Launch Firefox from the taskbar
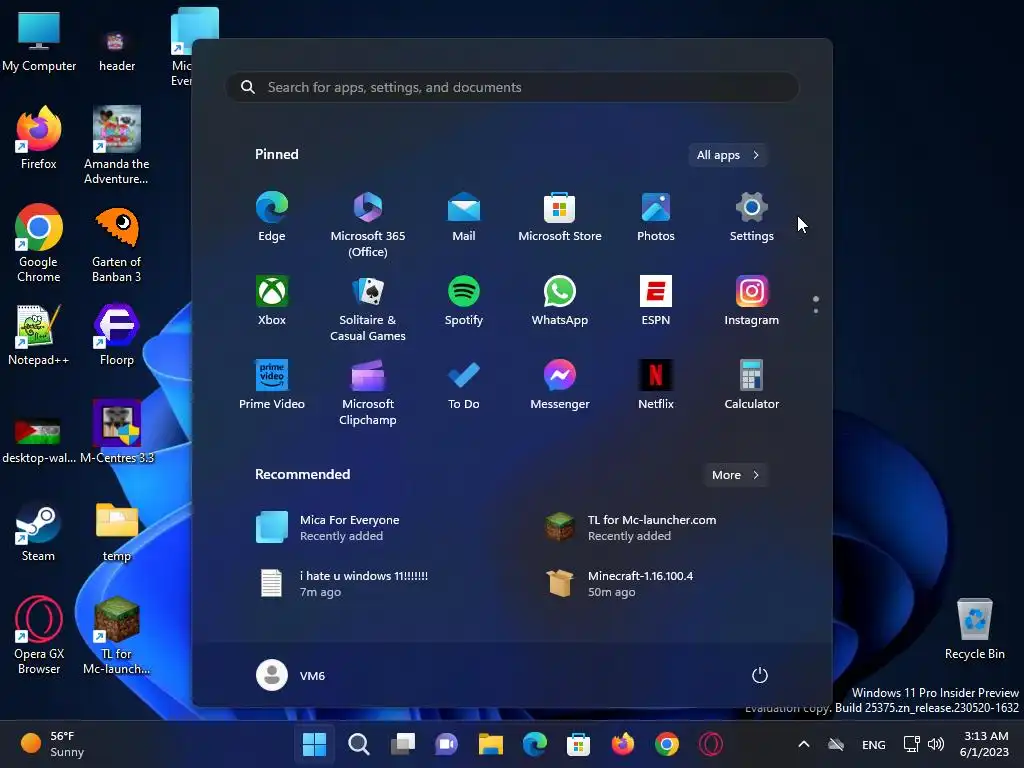Image resolution: width=1024 pixels, height=768 pixels. pos(623,744)
